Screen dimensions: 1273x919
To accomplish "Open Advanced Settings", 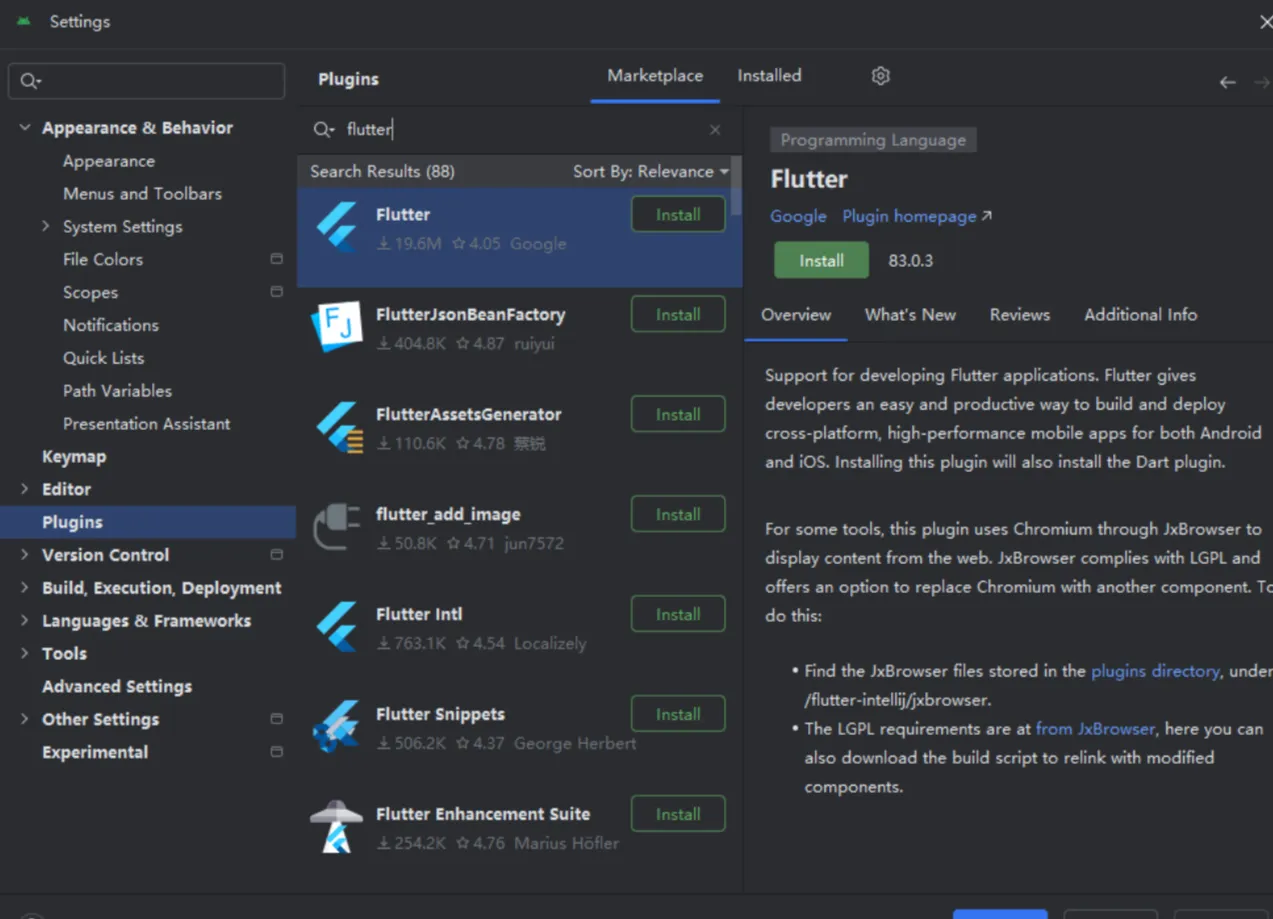I will tap(117, 686).
